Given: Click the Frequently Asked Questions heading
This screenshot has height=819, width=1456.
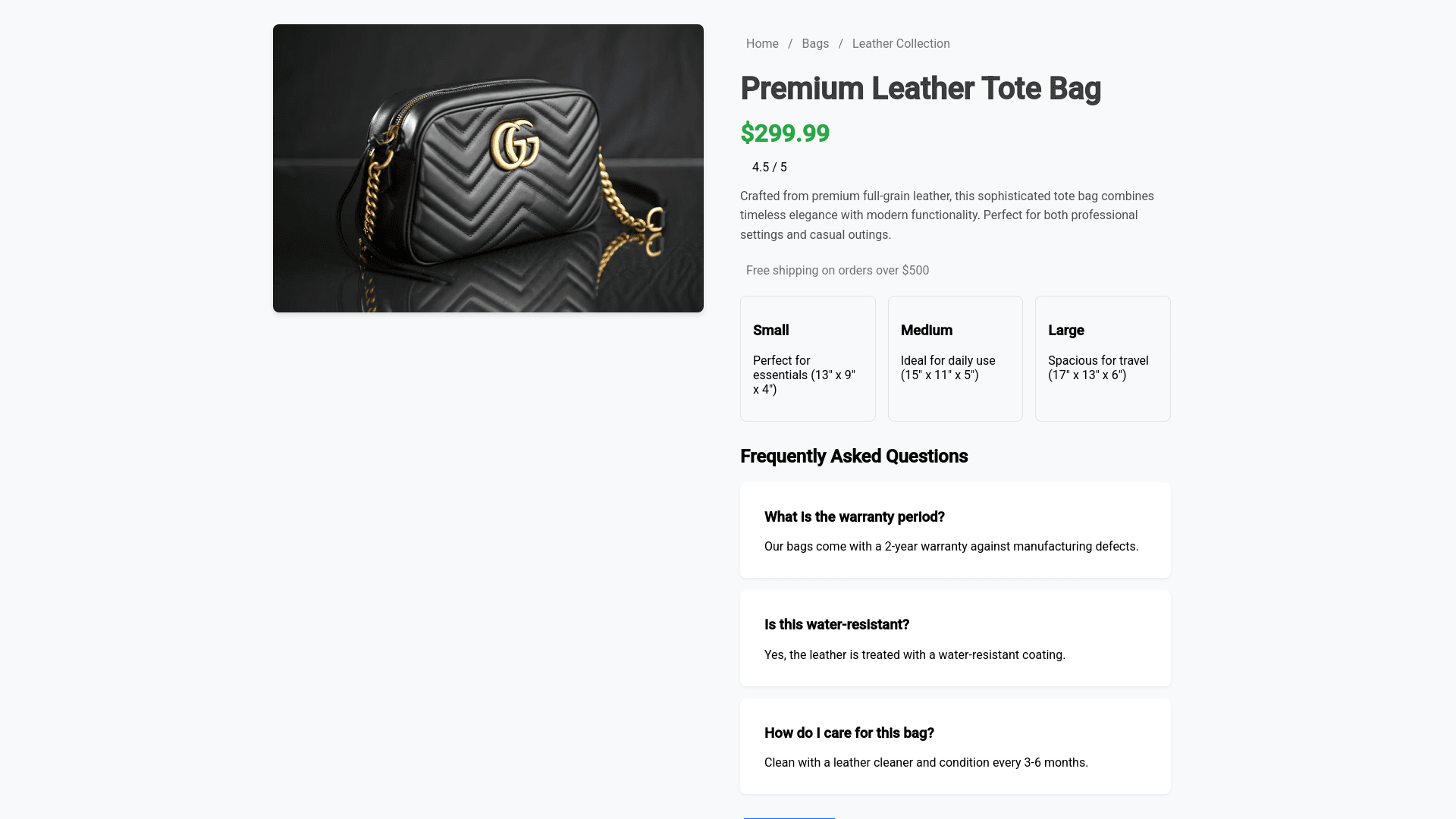Looking at the screenshot, I should pos(854,457).
